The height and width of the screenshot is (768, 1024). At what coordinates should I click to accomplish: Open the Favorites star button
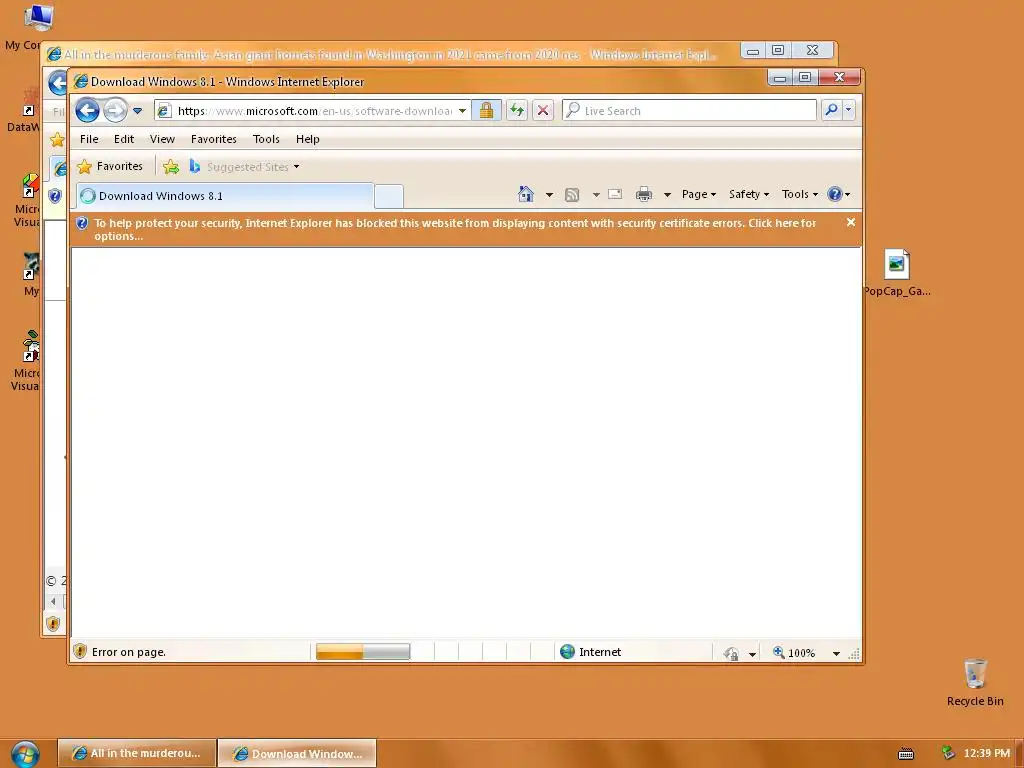110,167
